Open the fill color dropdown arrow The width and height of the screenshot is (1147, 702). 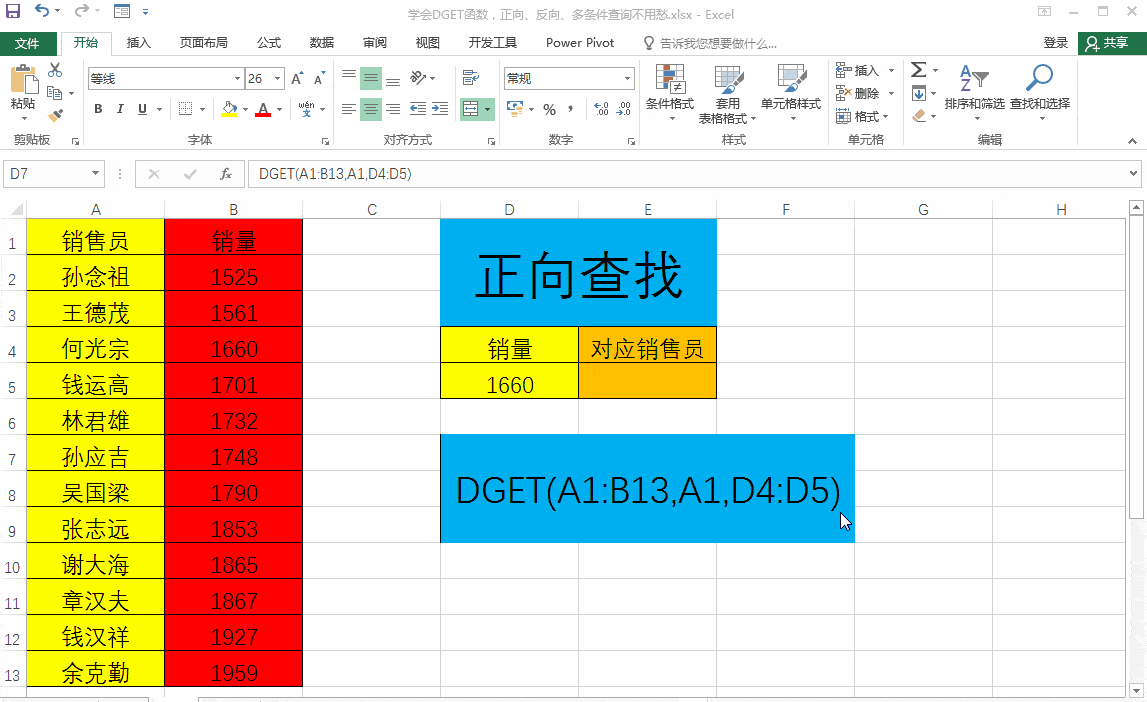coord(243,109)
